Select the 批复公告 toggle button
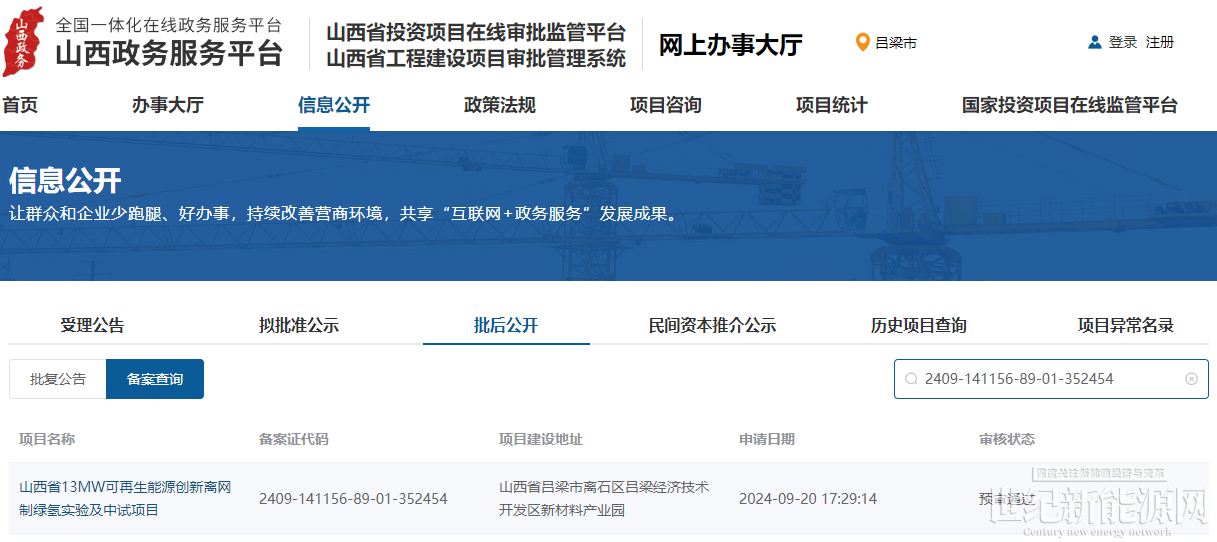 click(58, 379)
